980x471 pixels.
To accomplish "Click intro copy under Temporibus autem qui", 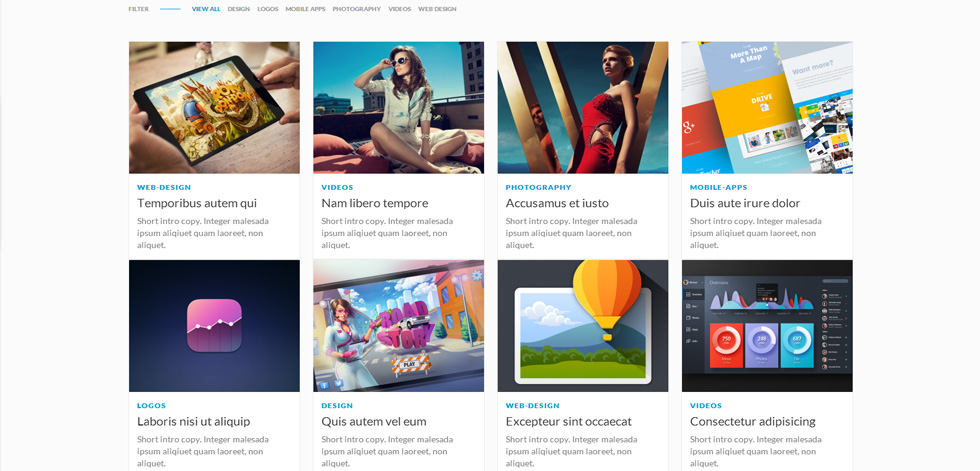I will pos(203,233).
